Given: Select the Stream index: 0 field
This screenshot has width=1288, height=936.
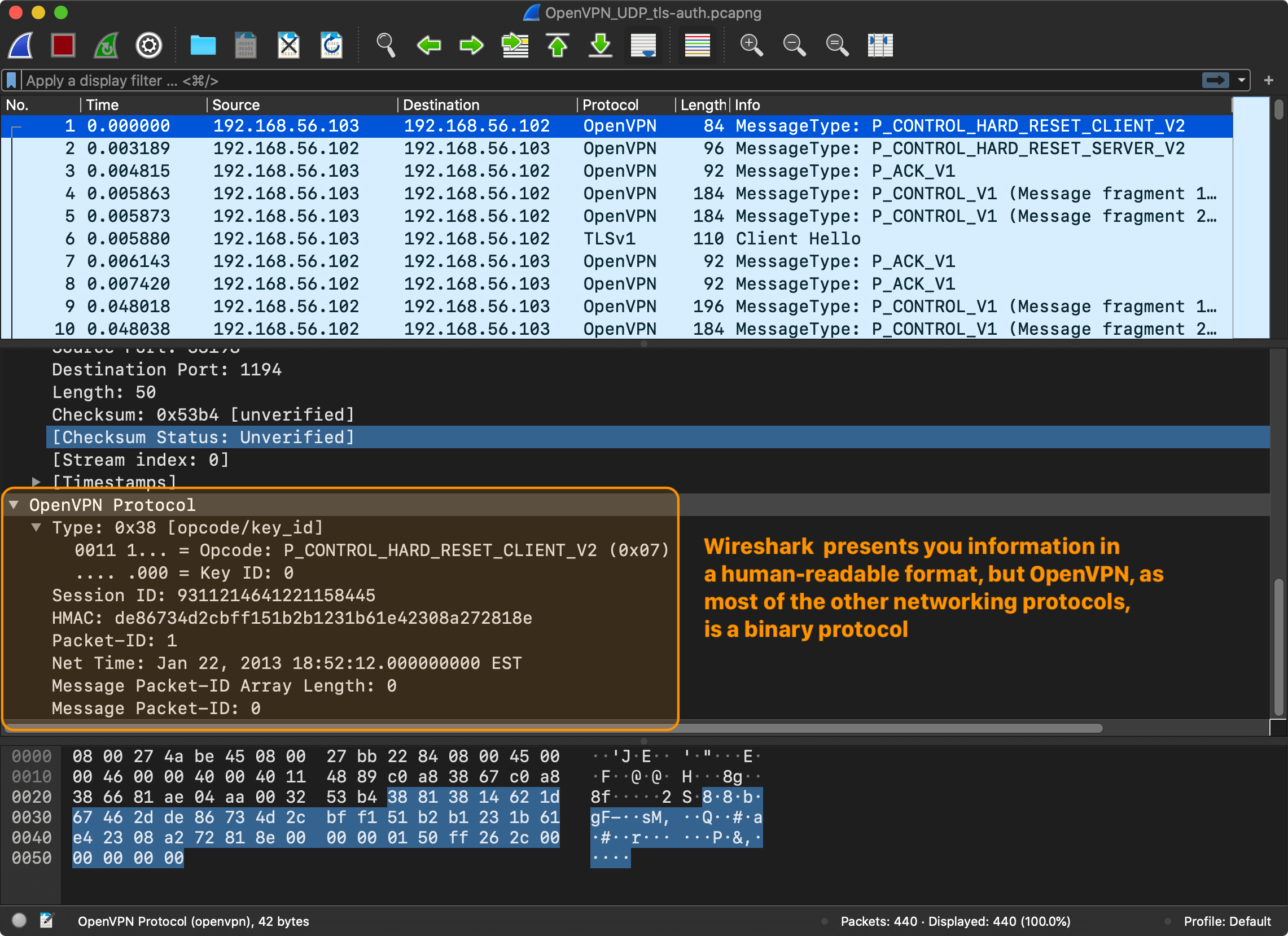Looking at the screenshot, I should pos(141,460).
